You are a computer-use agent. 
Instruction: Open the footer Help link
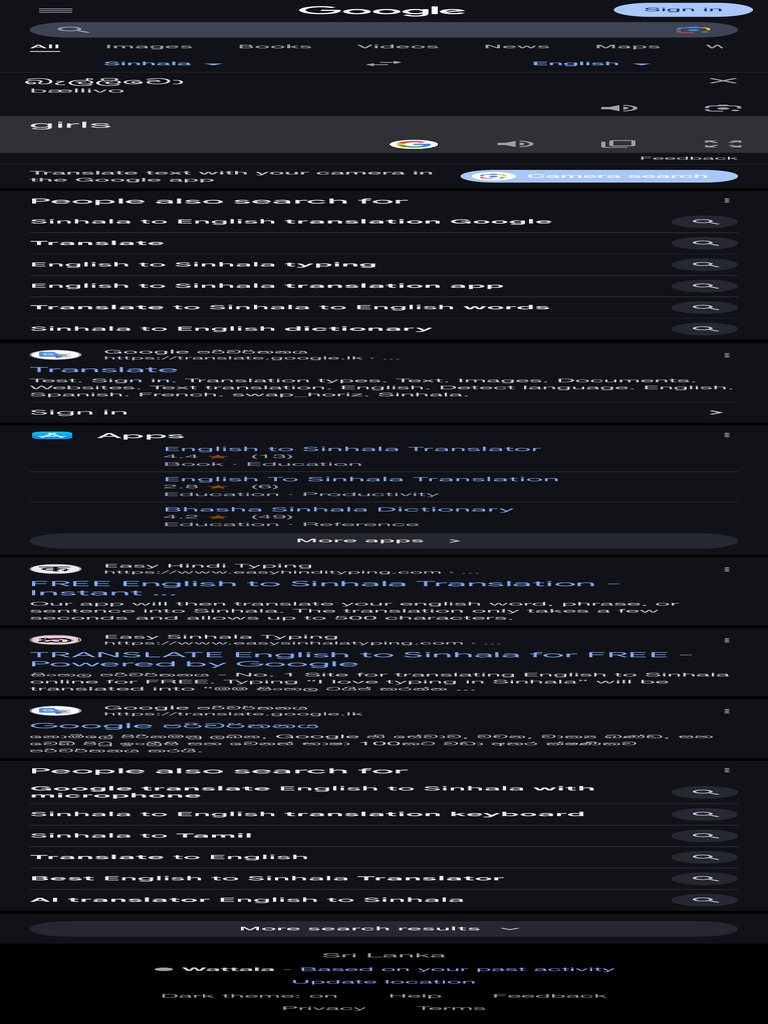[415, 996]
